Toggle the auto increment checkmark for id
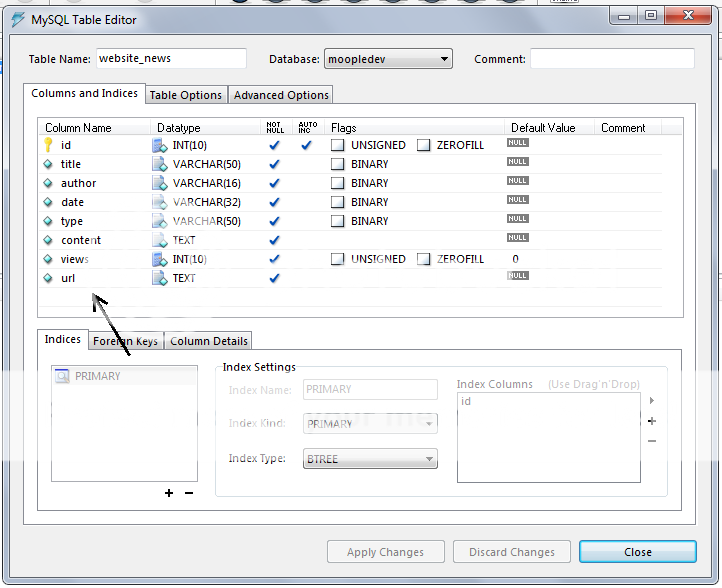 [x=307, y=145]
